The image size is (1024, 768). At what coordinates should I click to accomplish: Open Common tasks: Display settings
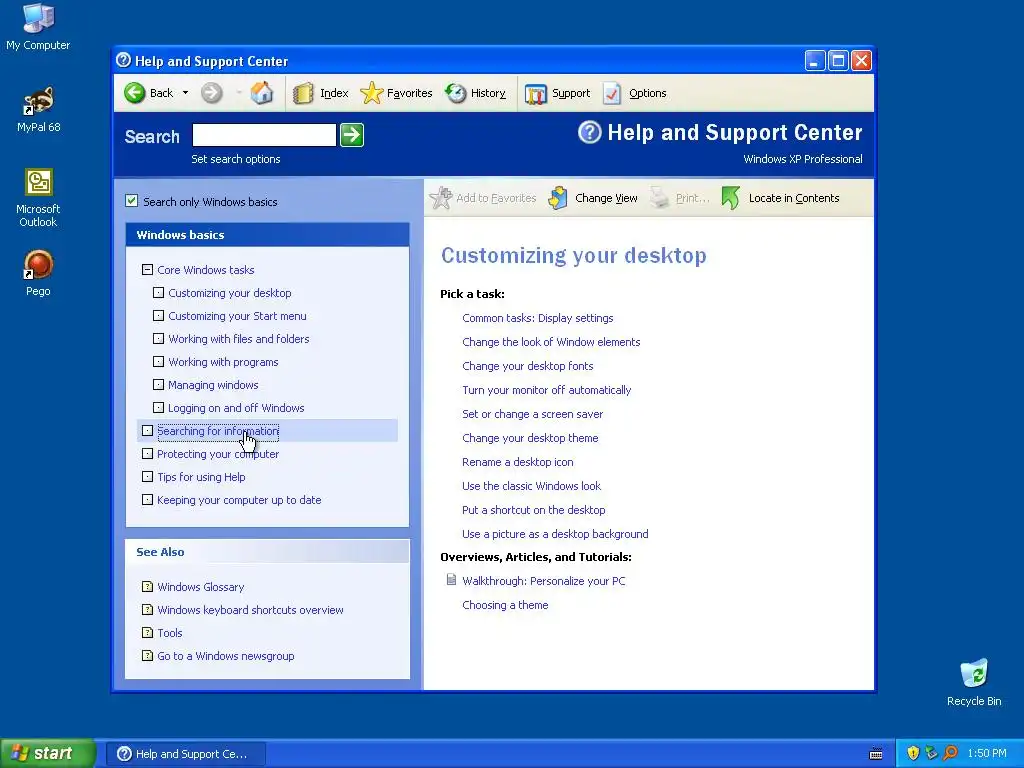[x=537, y=318]
